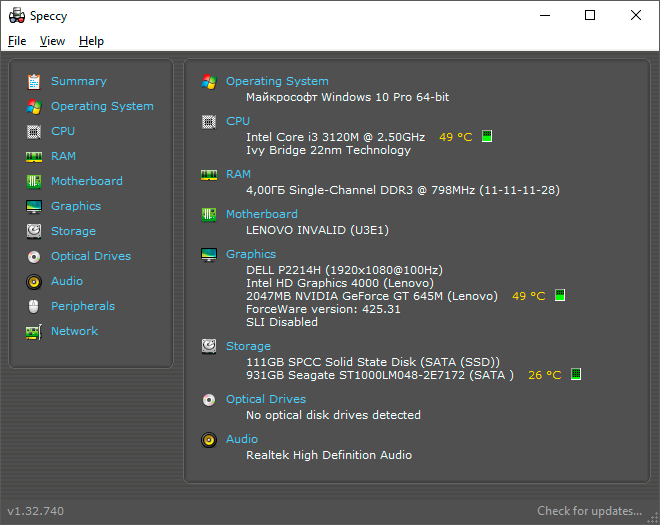Click the Motherboard heading link in summary
The height and width of the screenshot is (525, 660).
tap(262, 214)
